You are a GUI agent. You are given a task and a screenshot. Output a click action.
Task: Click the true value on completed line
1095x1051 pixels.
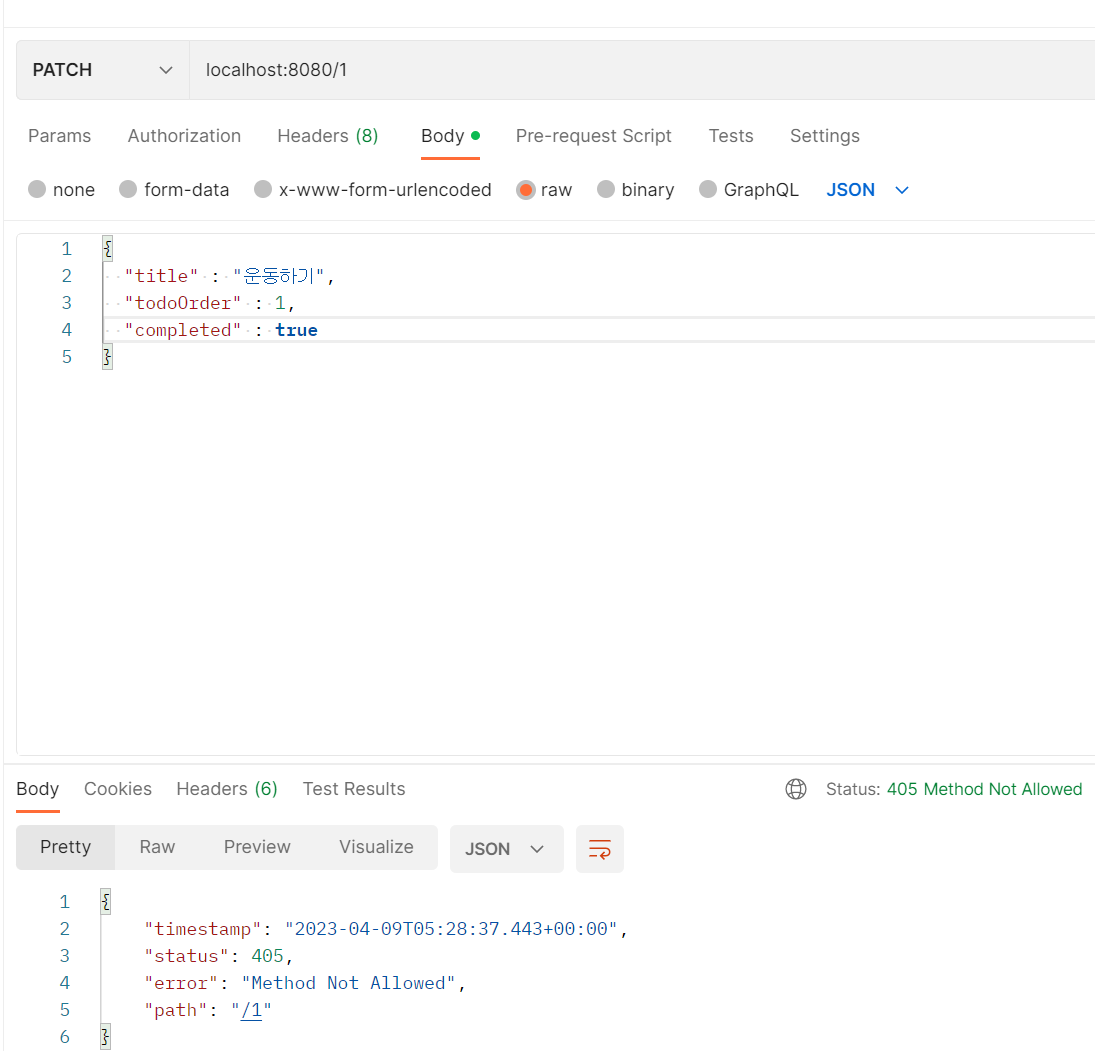pyautogui.click(x=296, y=330)
